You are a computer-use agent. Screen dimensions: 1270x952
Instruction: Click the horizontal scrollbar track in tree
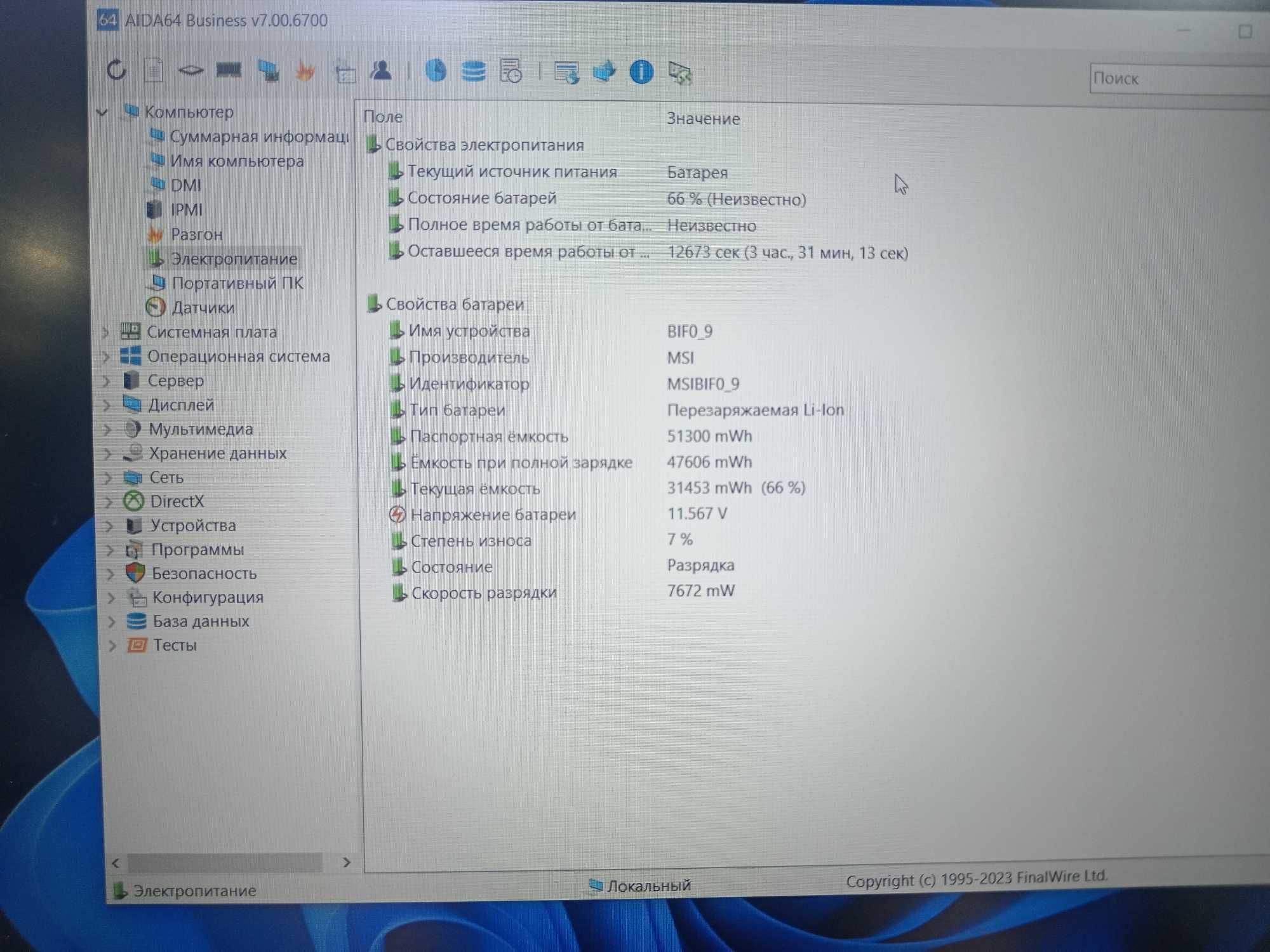pos(225,863)
